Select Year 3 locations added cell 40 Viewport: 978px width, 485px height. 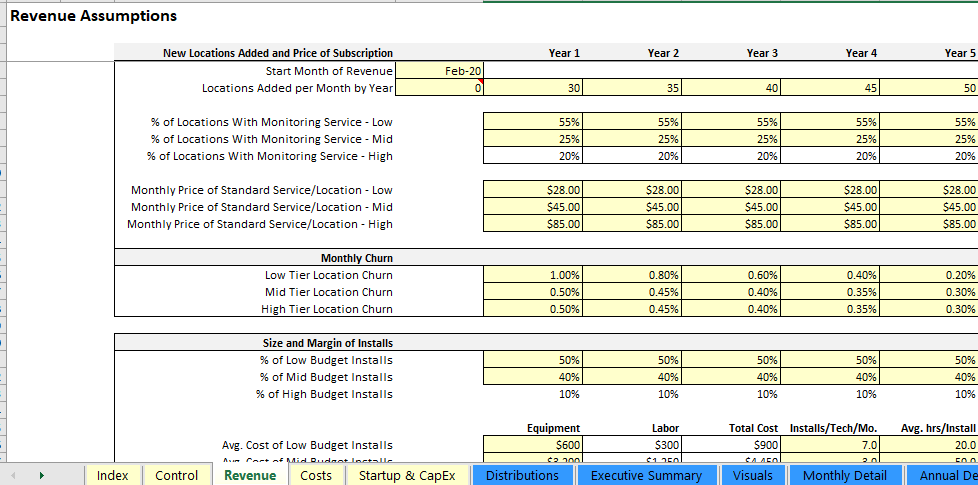pos(731,88)
